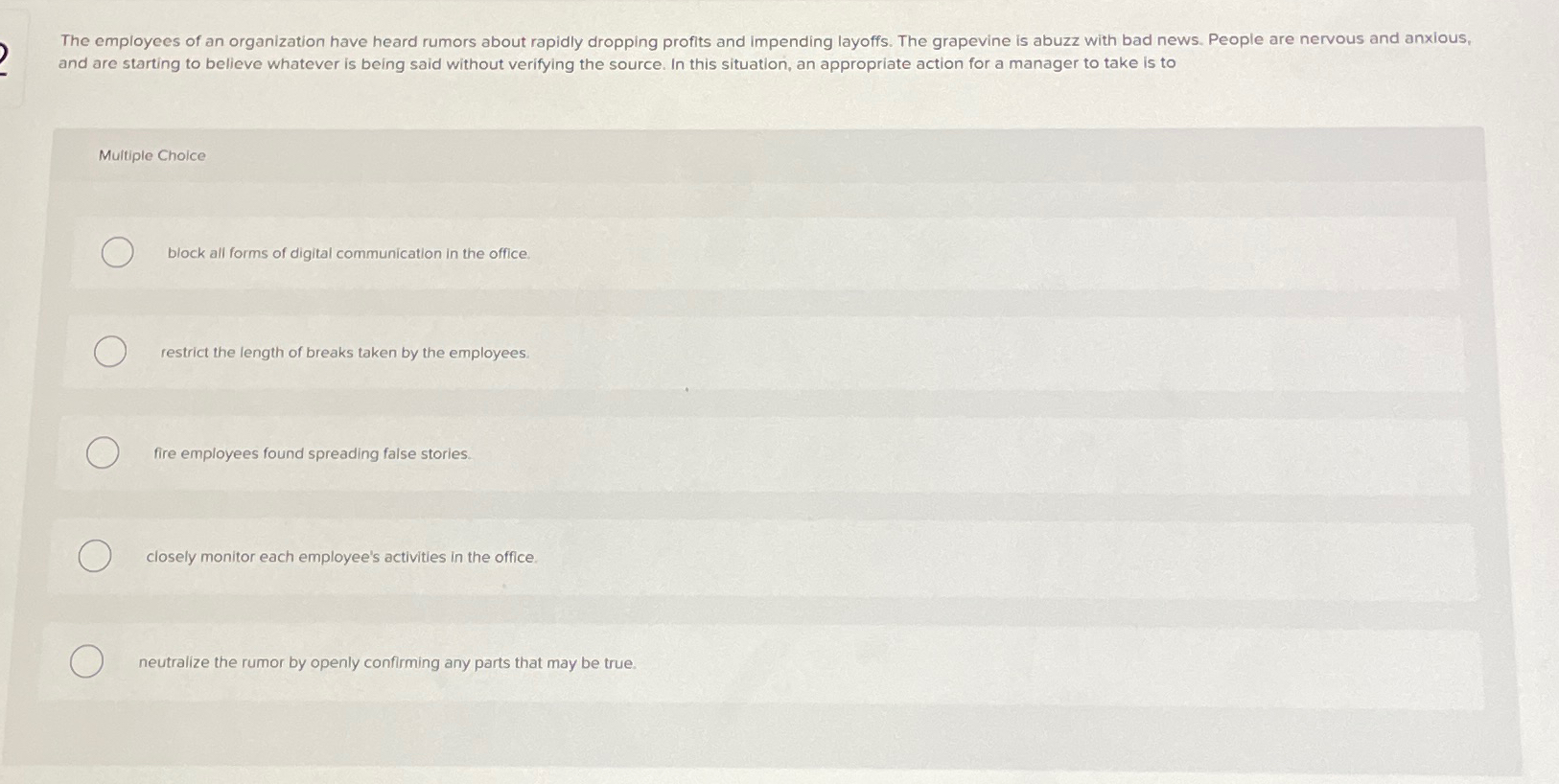
Task: Select the radio button for neutralizing the rumor
Action: pyautogui.click(x=88, y=660)
